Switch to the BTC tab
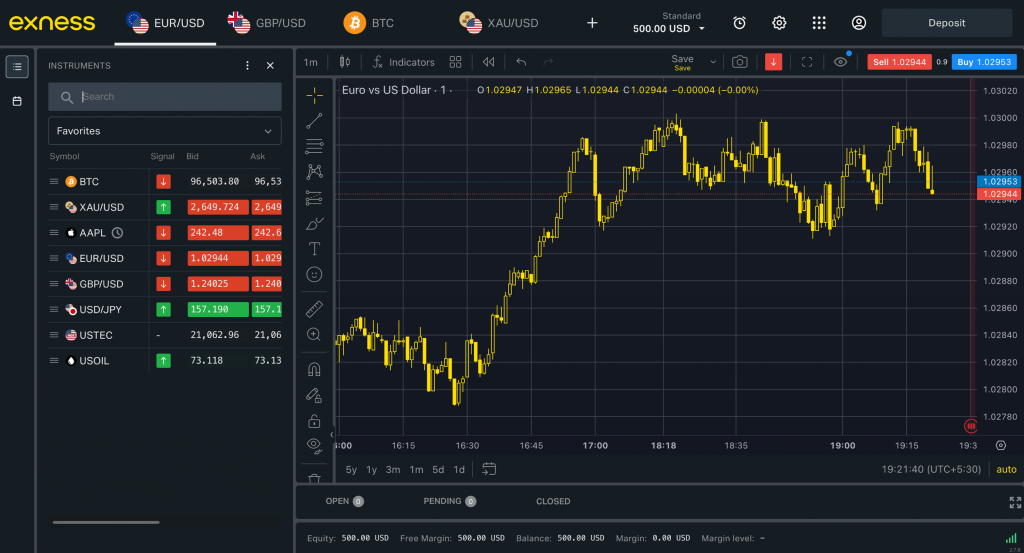 pyautogui.click(x=369, y=23)
